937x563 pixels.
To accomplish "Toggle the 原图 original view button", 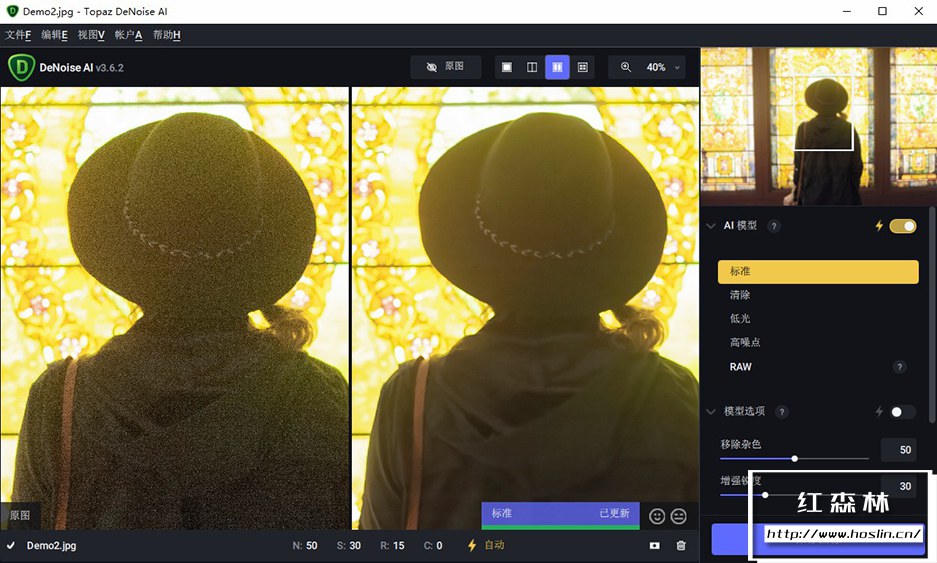I will click(x=445, y=67).
